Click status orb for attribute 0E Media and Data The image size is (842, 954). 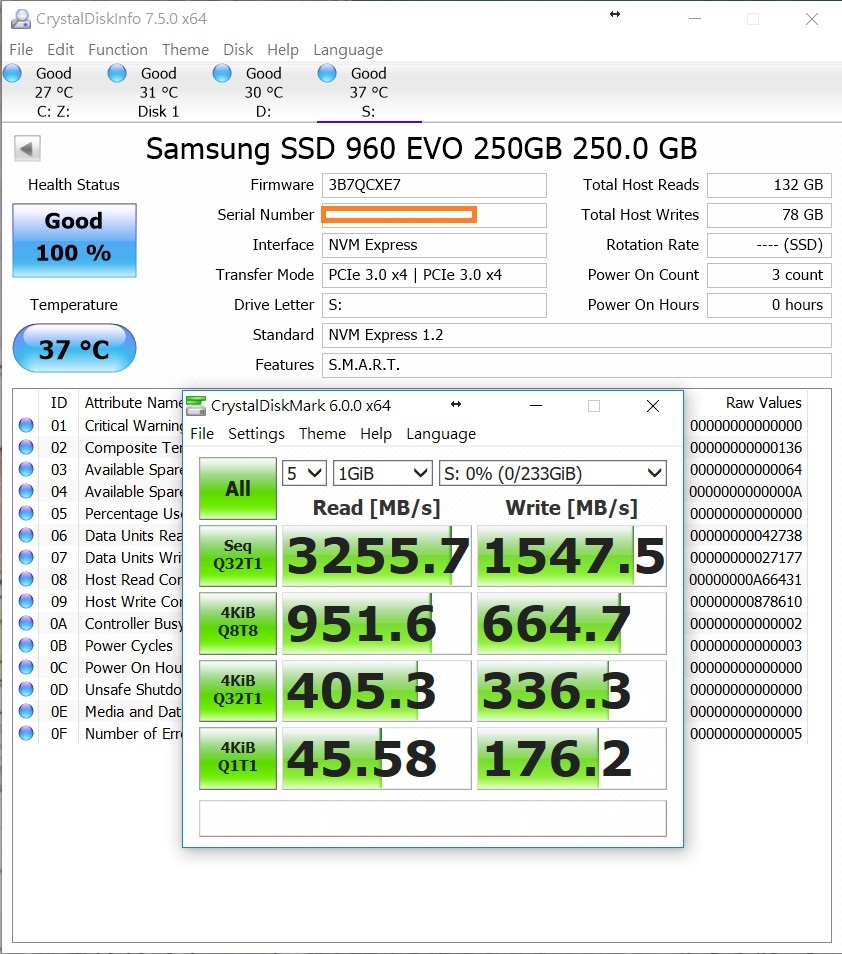point(26,711)
